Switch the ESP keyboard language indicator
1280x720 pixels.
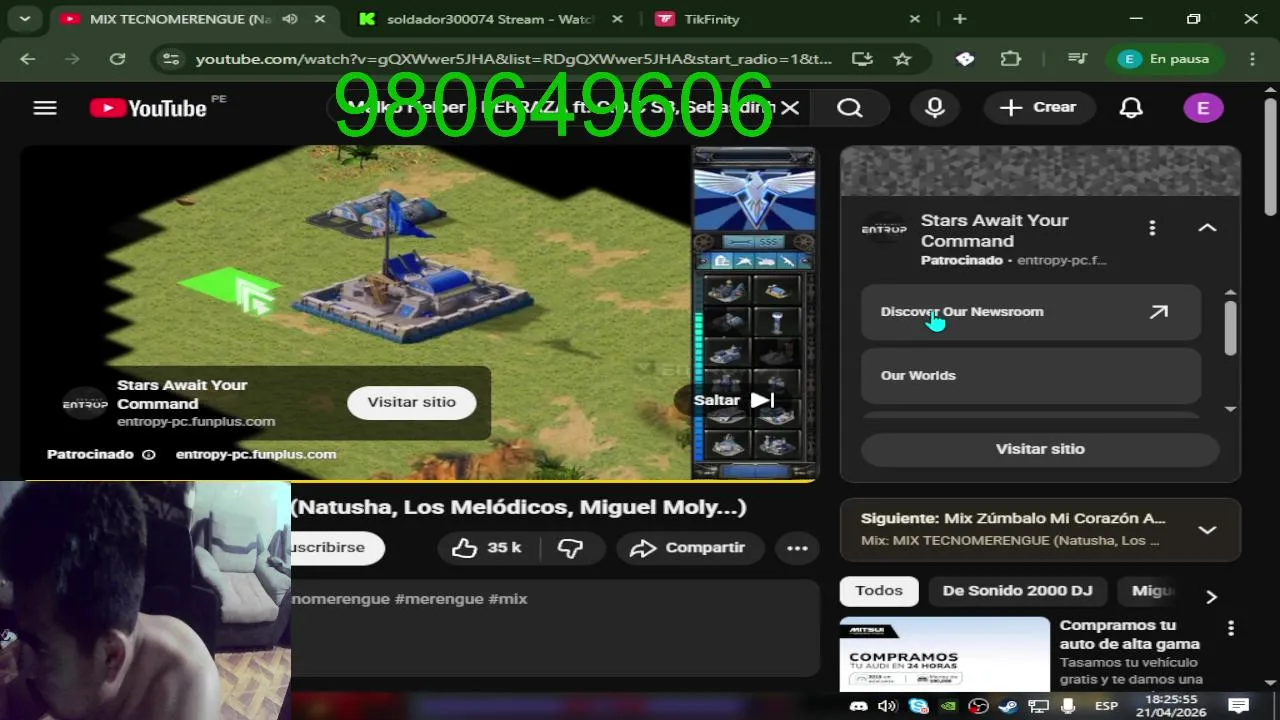(x=1106, y=706)
